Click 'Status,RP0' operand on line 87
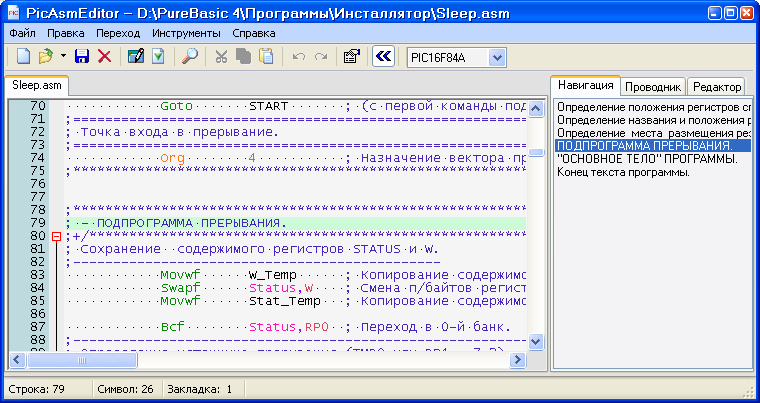The height and width of the screenshot is (403, 760). pos(289,327)
